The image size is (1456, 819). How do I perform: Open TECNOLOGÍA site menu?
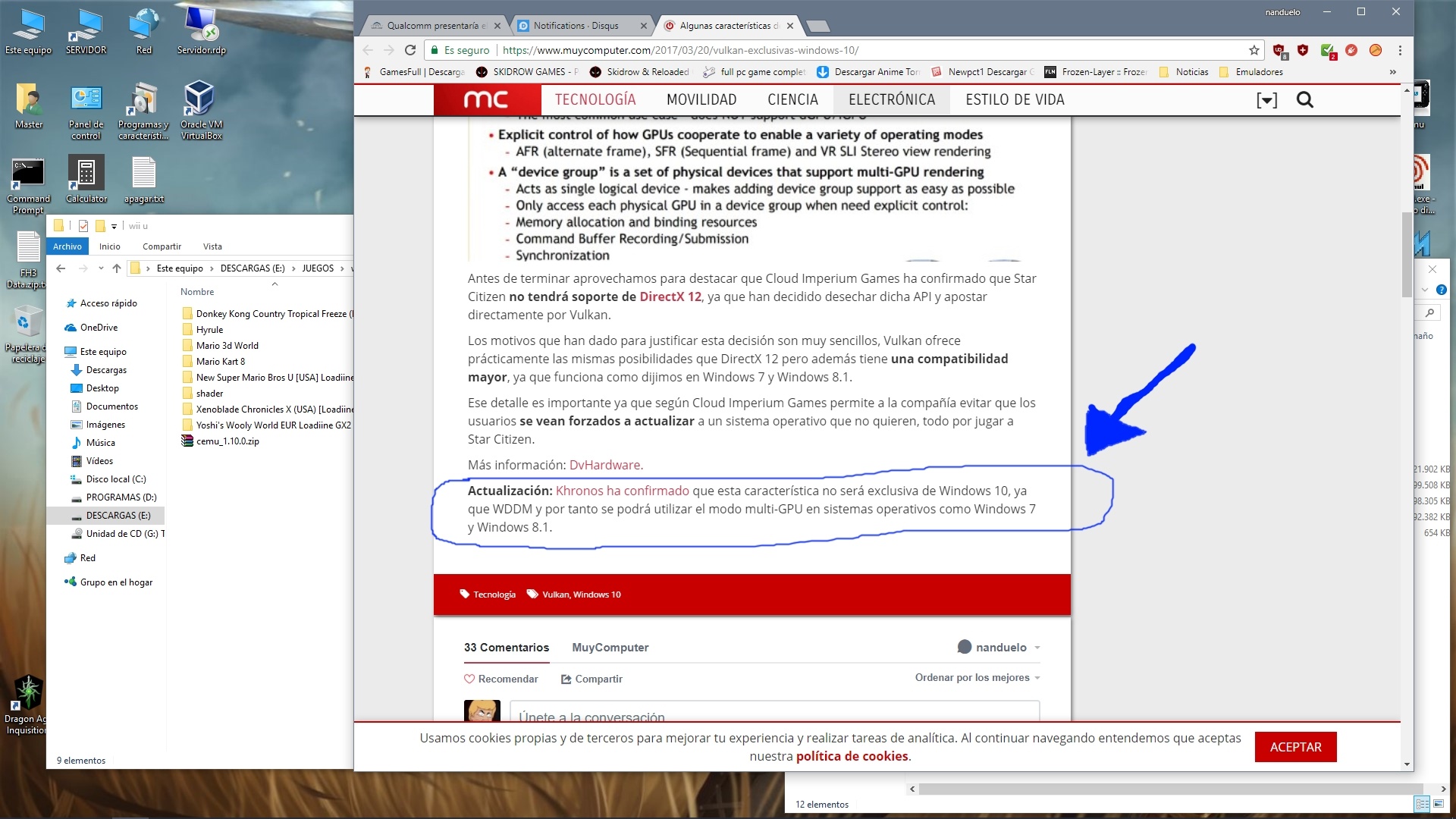pos(595,99)
